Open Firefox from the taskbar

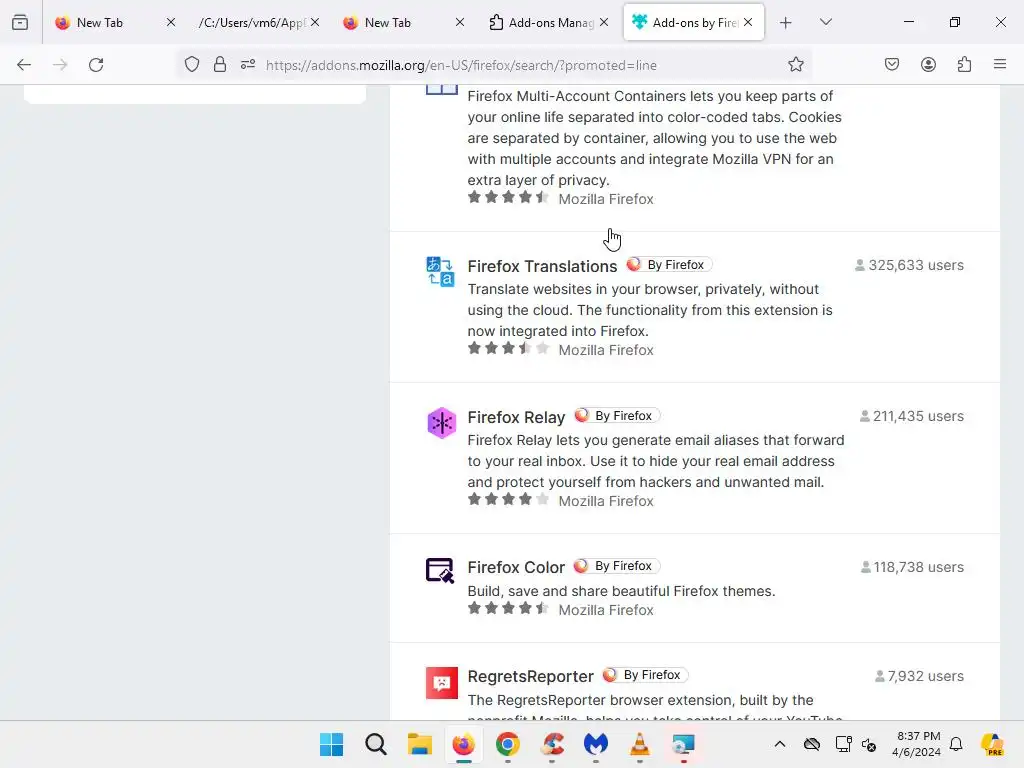[464, 744]
